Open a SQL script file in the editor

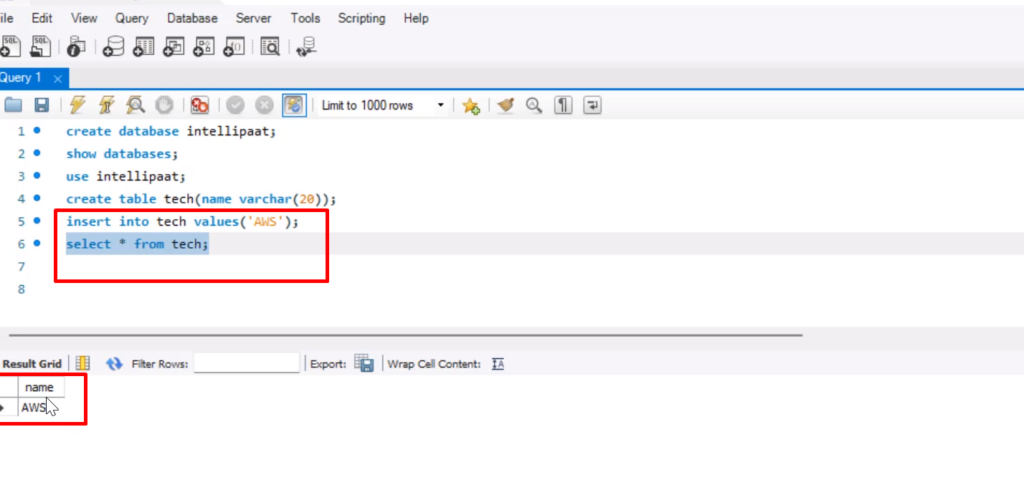13,105
